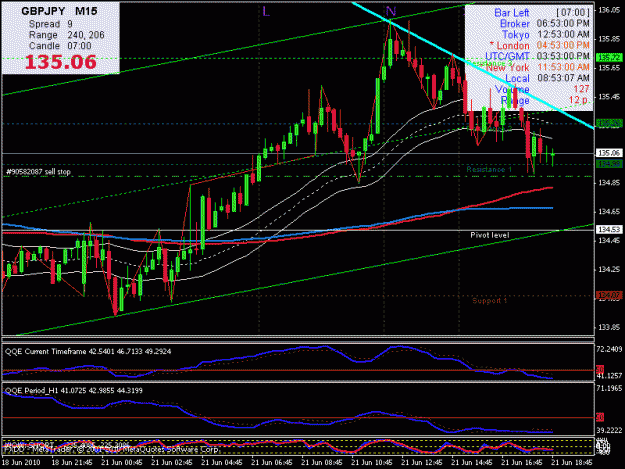Click the purple L session marker
The width and height of the screenshot is (625, 469).
coord(266,12)
